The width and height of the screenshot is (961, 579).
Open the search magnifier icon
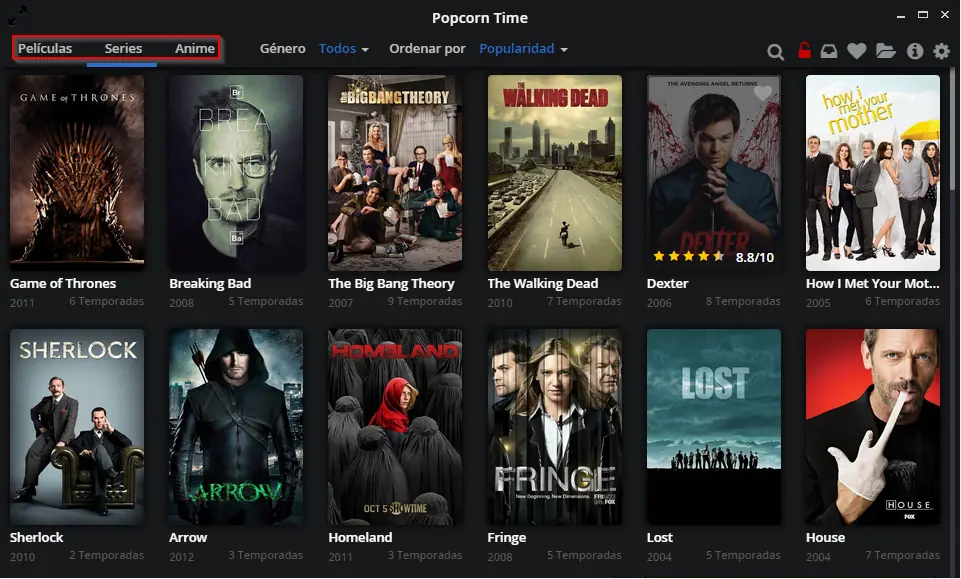[x=775, y=51]
